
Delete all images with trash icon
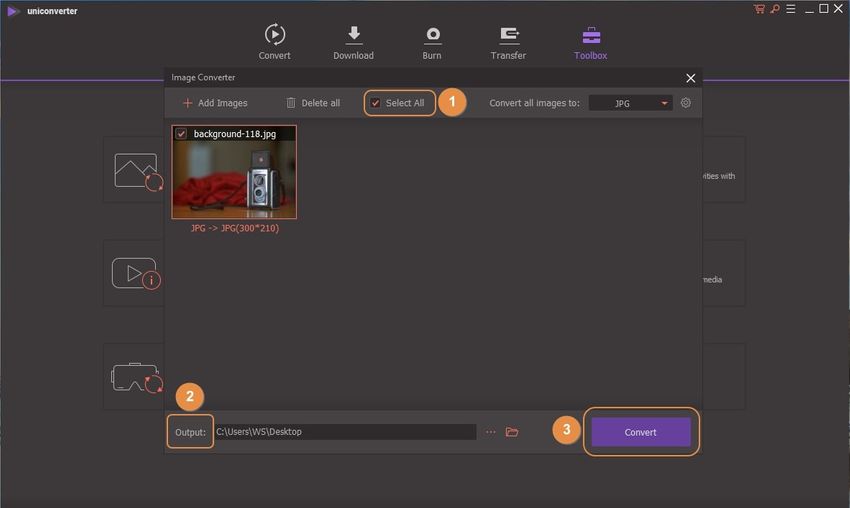pyautogui.click(x=291, y=103)
